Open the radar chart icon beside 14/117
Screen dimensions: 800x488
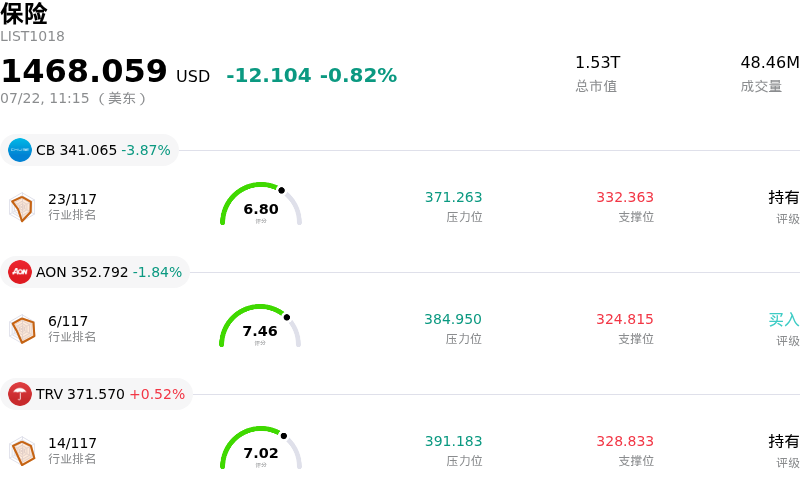[x=22, y=451]
